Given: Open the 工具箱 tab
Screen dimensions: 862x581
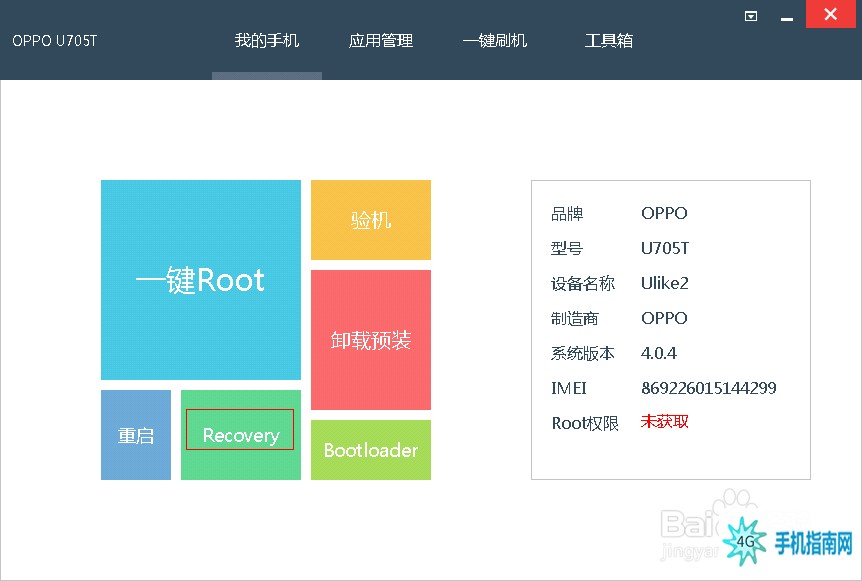Looking at the screenshot, I should coord(608,41).
